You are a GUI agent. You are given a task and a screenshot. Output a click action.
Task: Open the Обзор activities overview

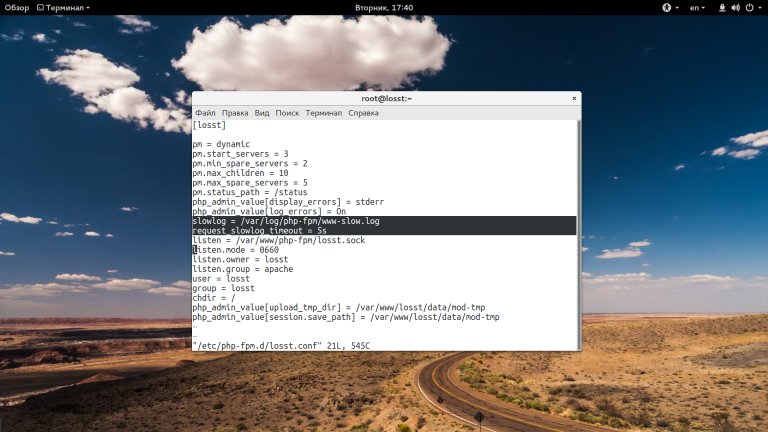(x=17, y=7)
